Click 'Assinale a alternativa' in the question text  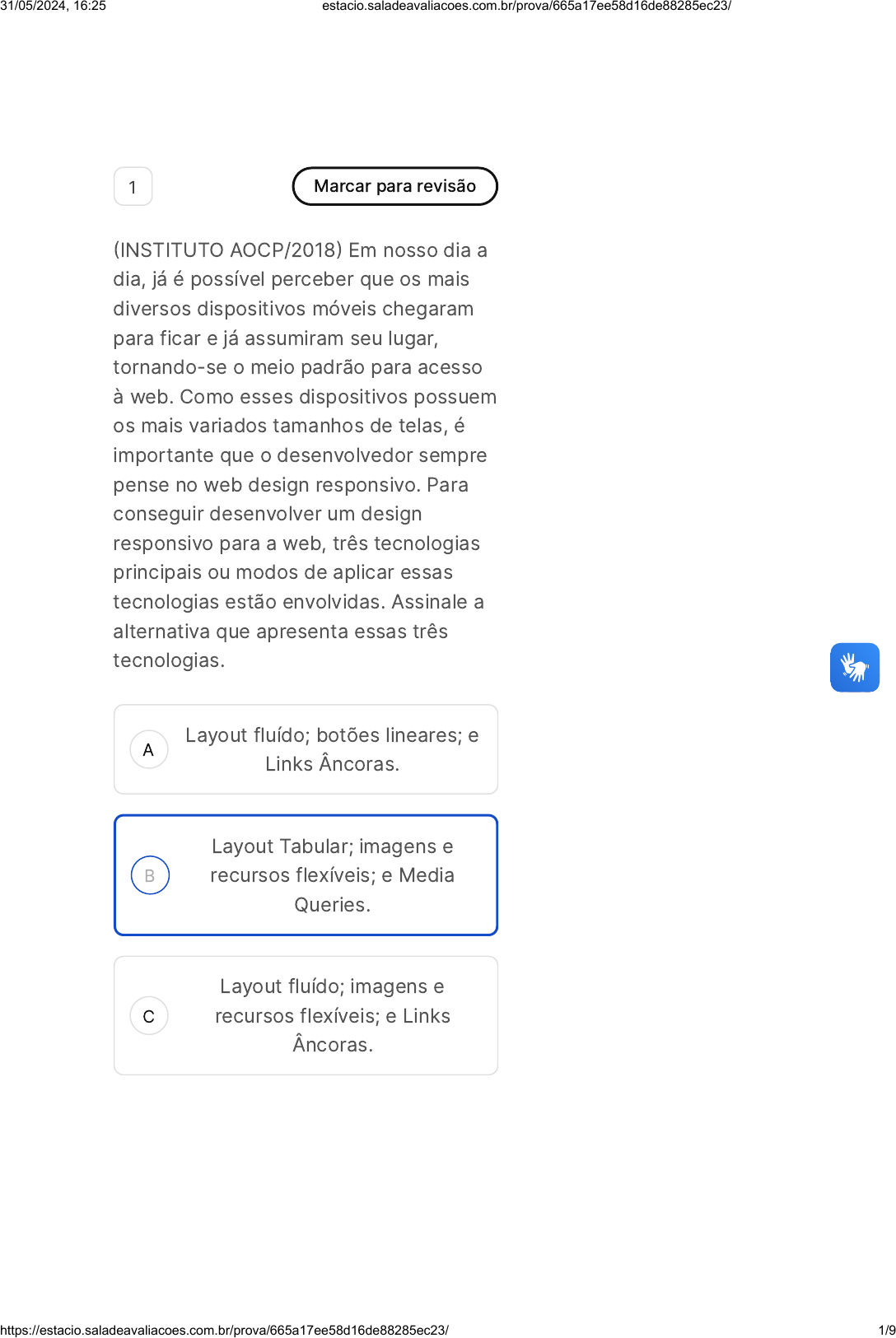(297, 617)
